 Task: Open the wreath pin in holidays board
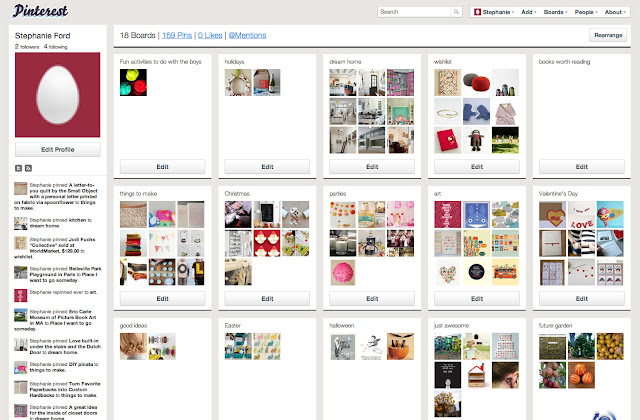tap(238, 82)
